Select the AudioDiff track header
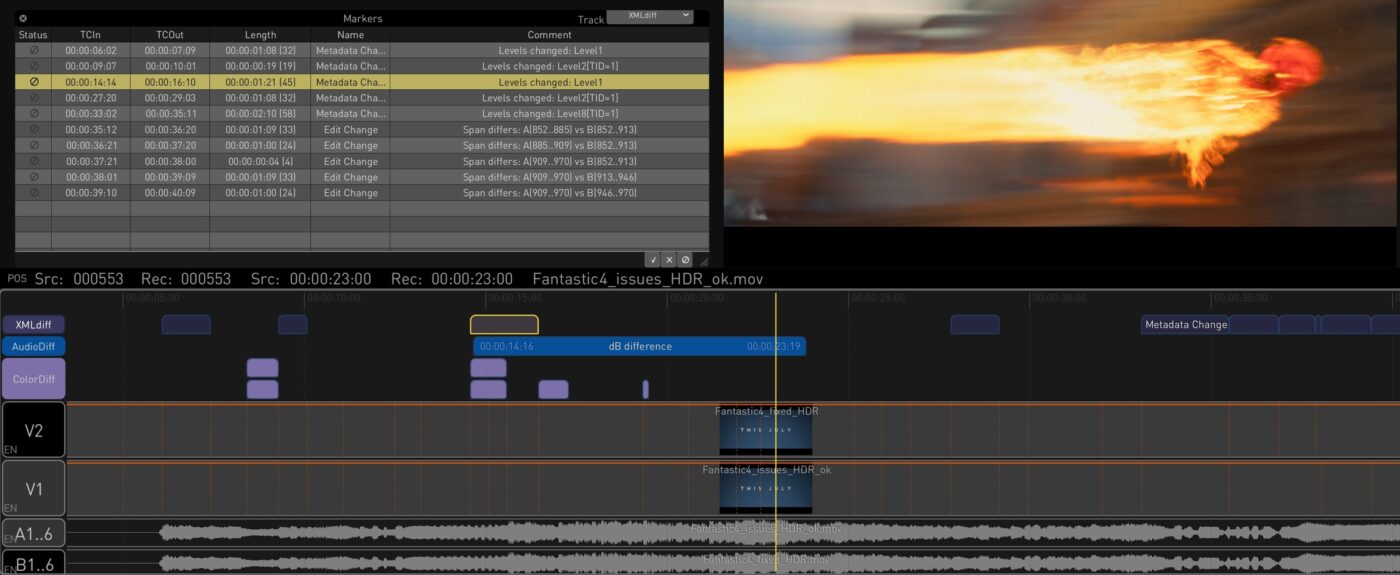Screen dimensions: 1400x575 click(33, 346)
